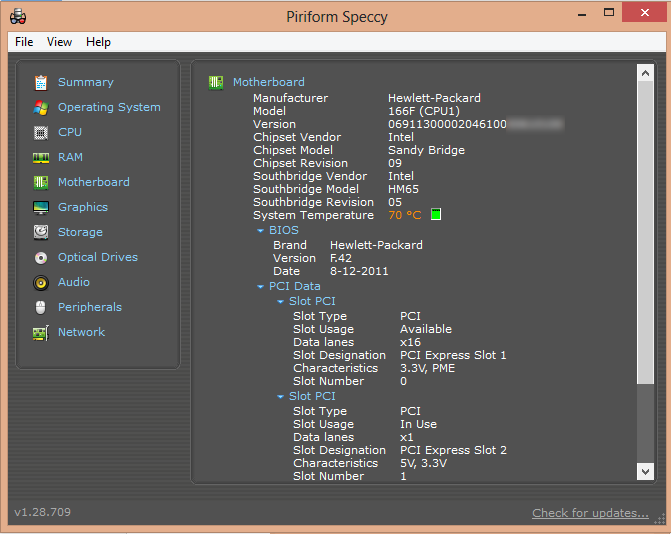Click the Operating System Windows flag icon
Image resolution: width=671 pixels, height=534 pixels.
(41, 107)
